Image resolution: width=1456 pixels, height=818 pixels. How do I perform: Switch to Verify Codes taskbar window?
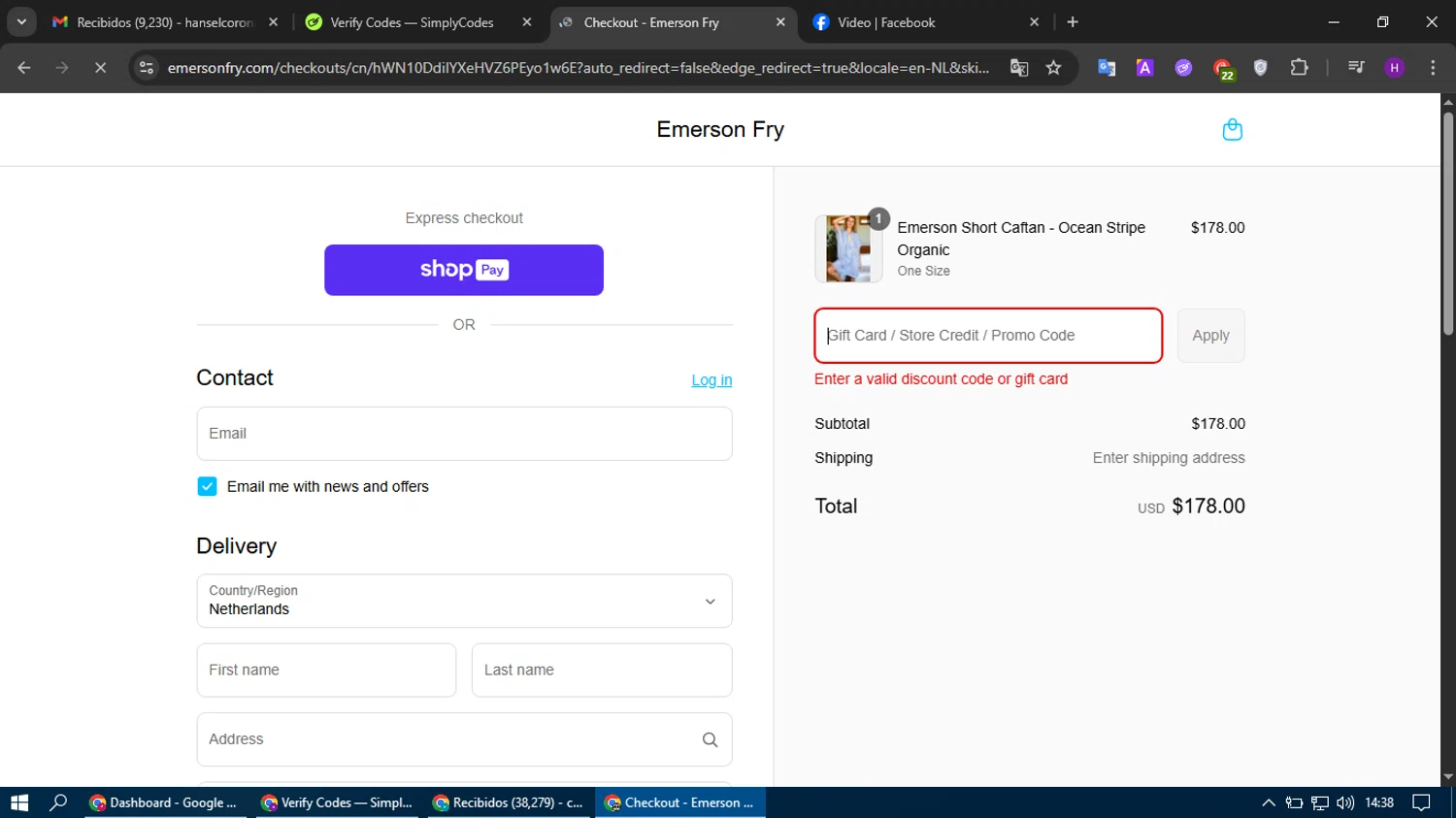click(x=337, y=802)
